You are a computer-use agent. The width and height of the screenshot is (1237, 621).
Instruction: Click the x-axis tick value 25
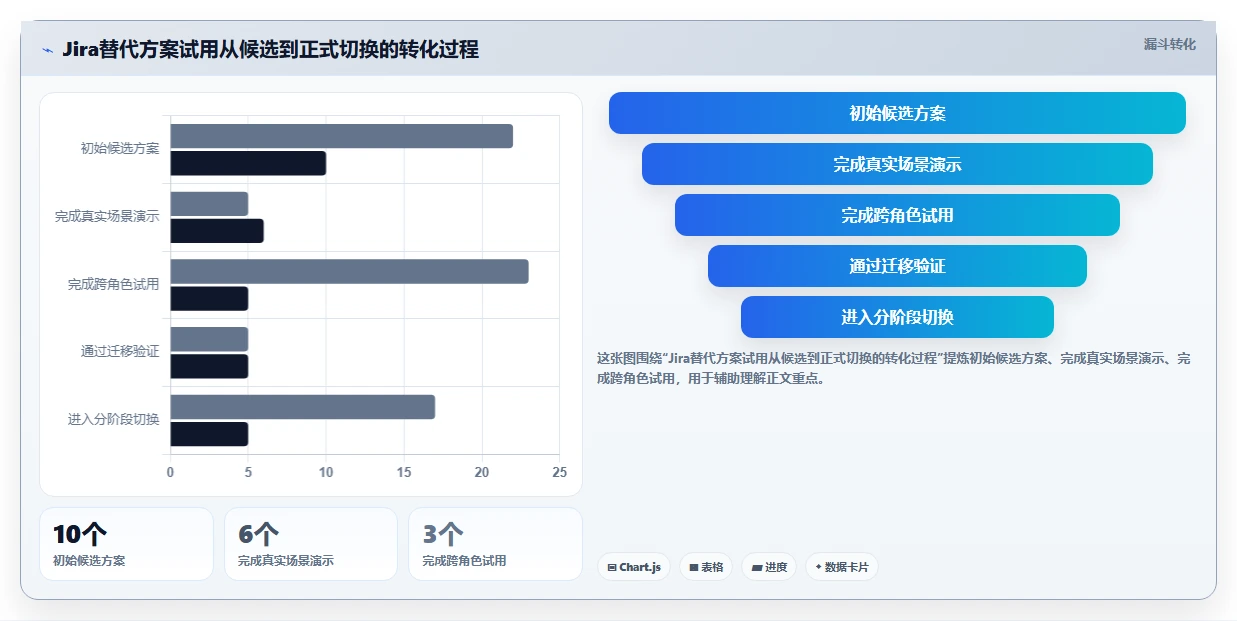(560, 472)
